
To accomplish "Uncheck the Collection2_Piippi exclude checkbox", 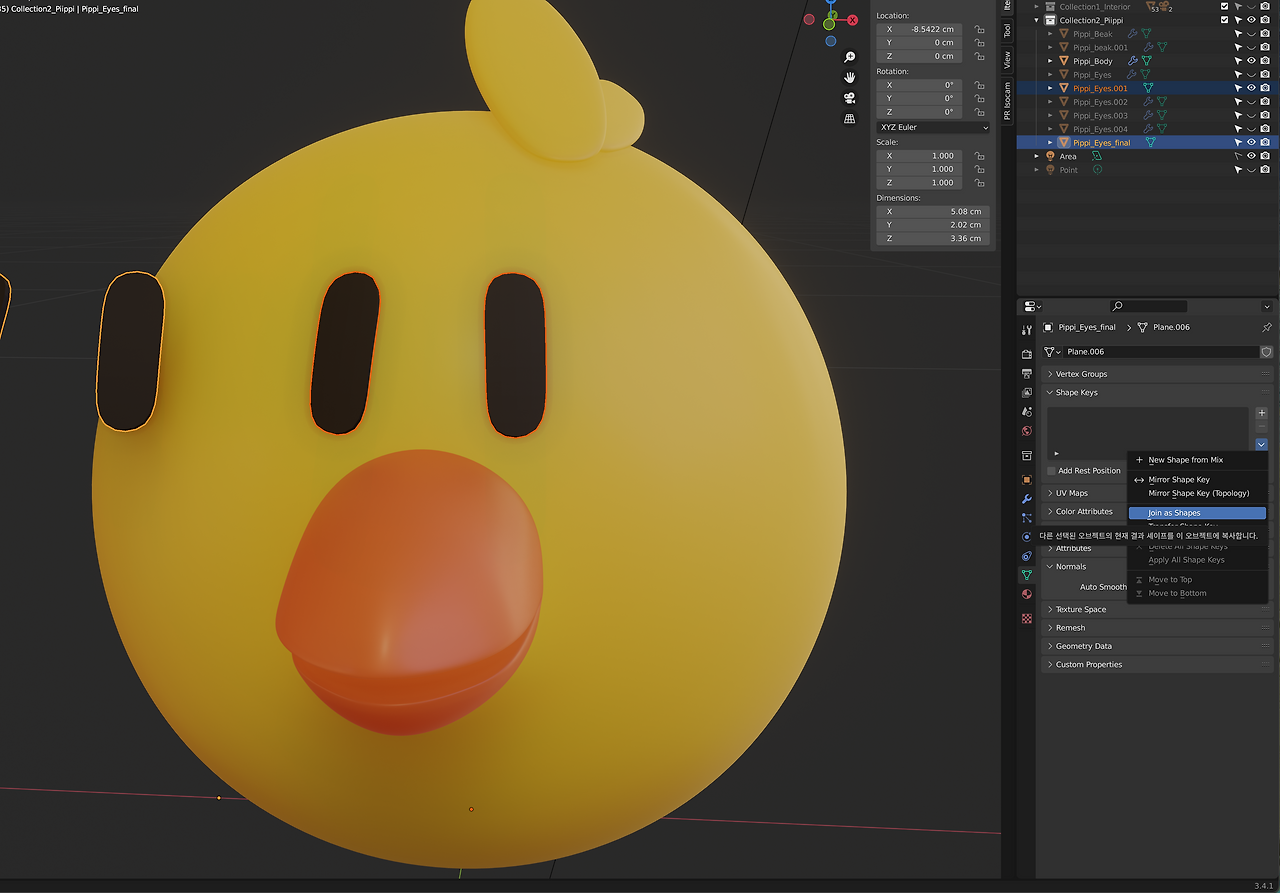I will tap(1224, 20).
